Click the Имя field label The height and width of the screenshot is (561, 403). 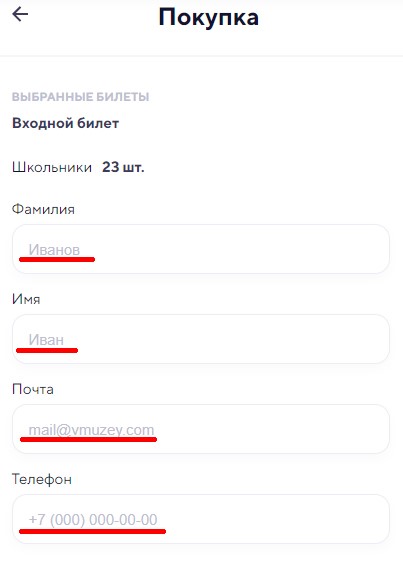(x=26, y=299)
